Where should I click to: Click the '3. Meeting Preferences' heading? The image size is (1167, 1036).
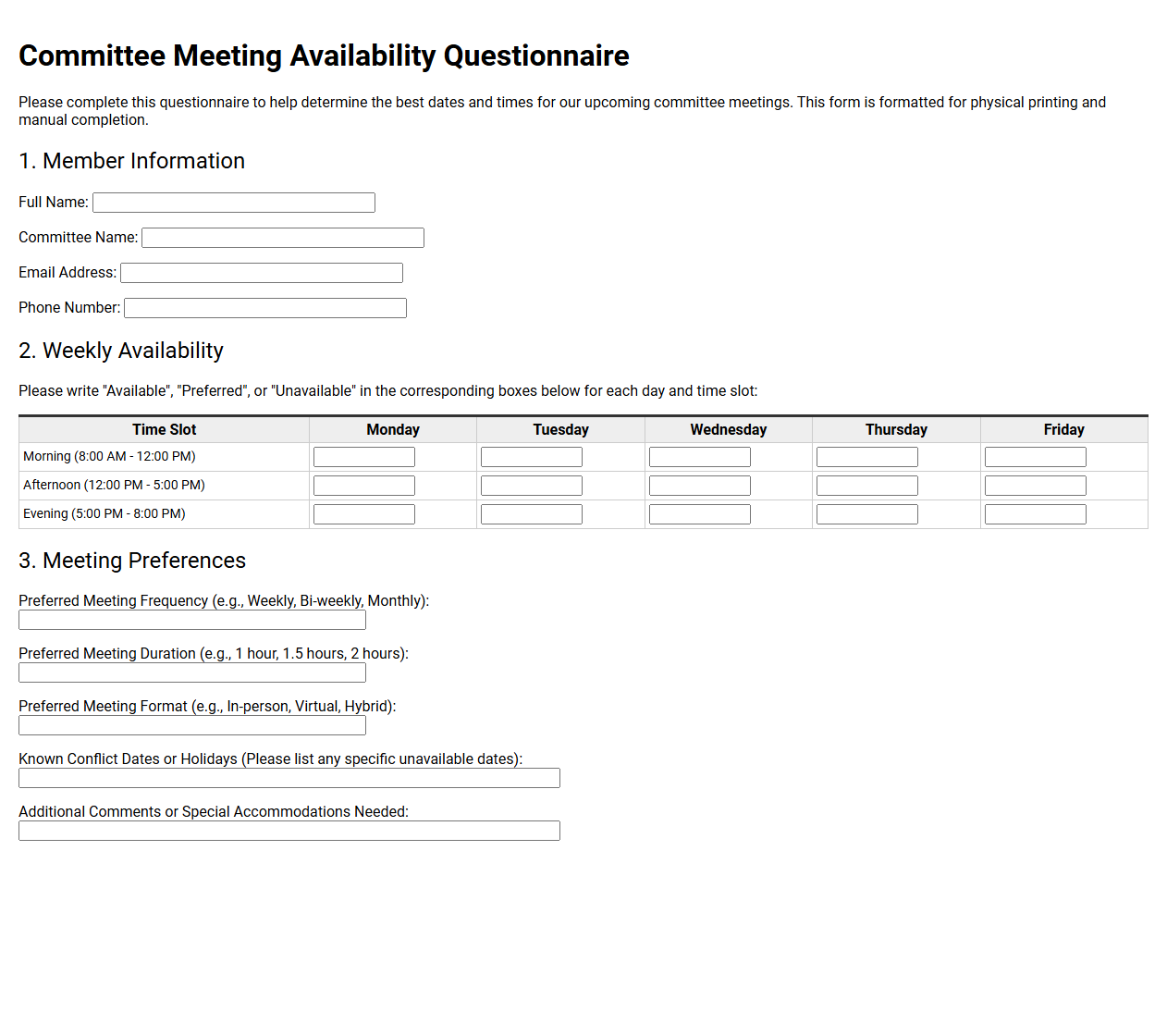(x=132, y=561)
